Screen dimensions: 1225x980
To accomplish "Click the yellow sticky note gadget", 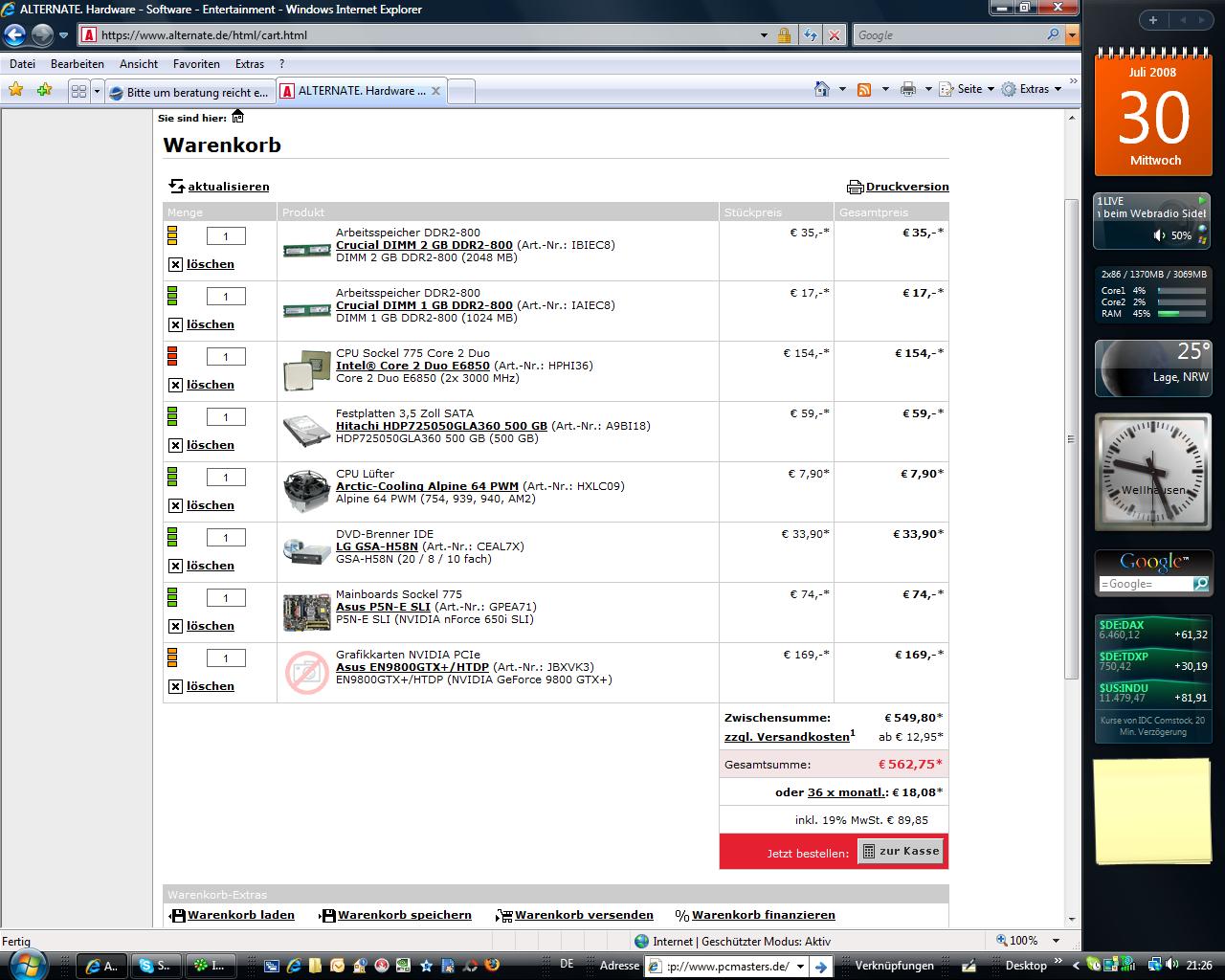I will pos(1152,813).
